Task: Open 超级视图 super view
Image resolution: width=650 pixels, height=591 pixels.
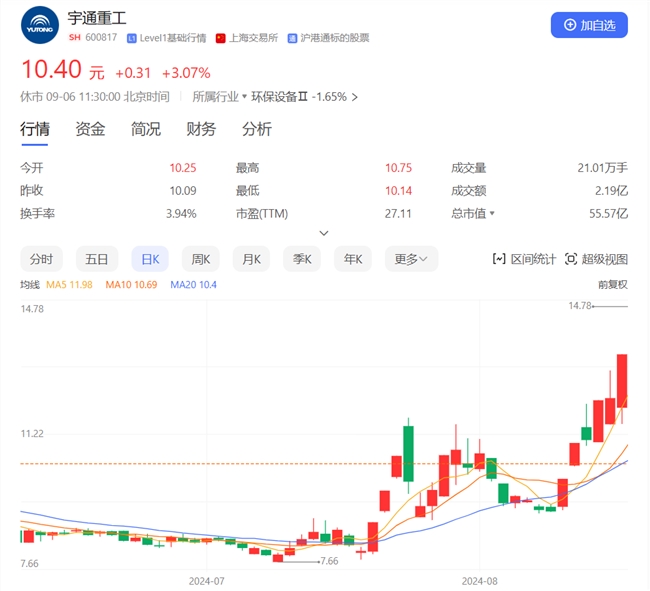Action: (x=596, y=259)
